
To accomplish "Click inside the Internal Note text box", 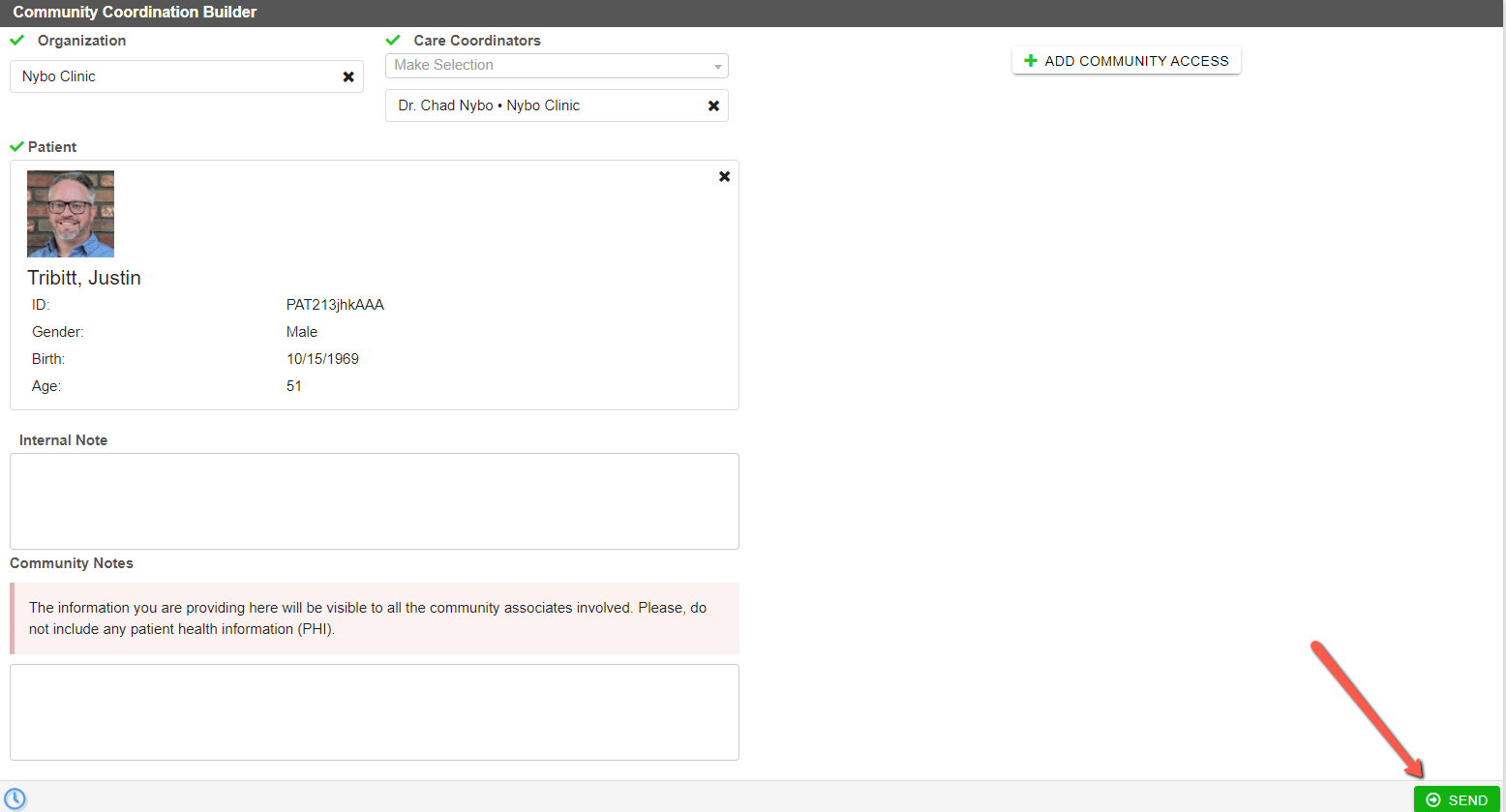I will coord(375,501).
